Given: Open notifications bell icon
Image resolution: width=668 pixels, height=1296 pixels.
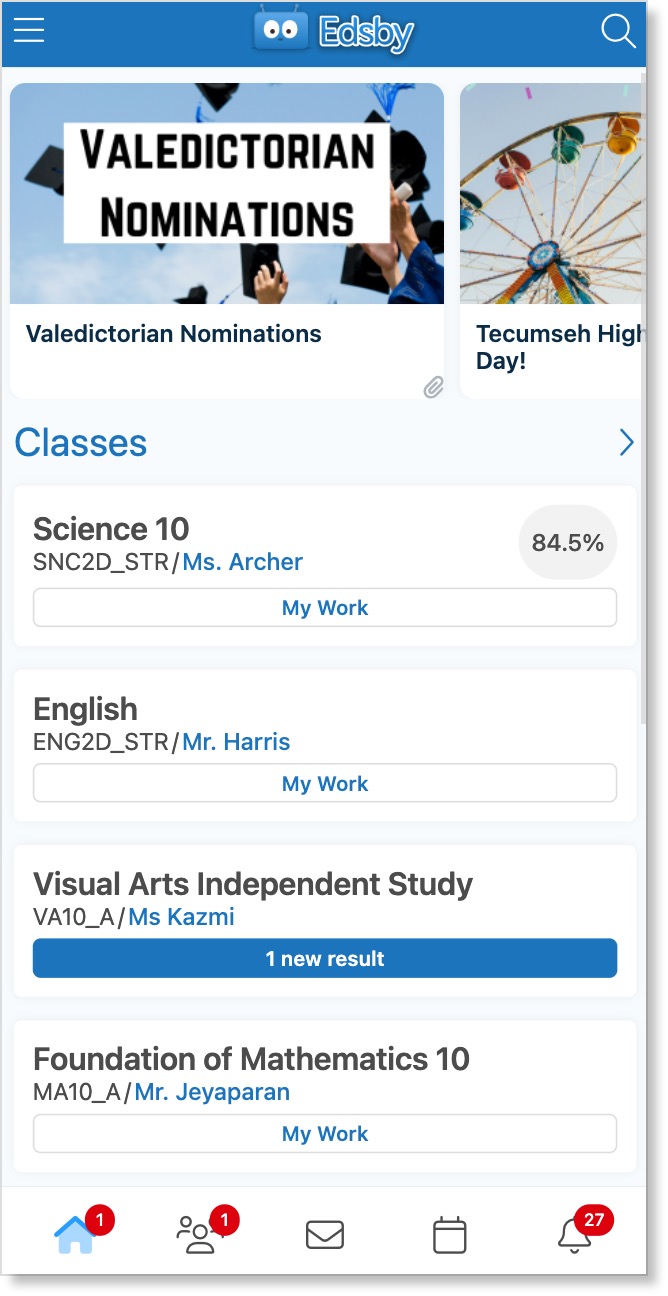Looking at the screenshot, I should coord(574,1236).
